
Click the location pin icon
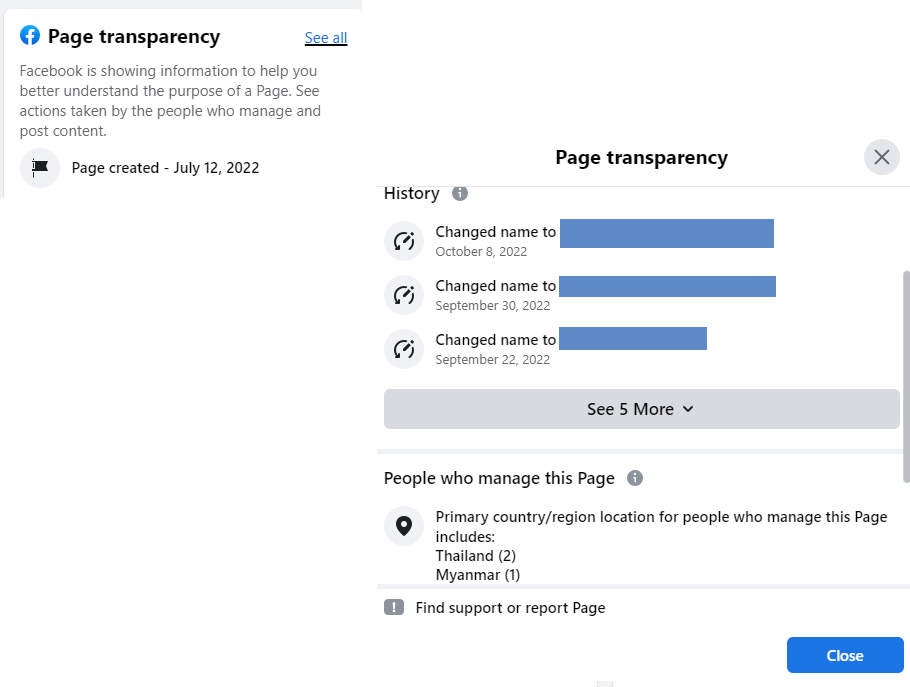pyautogui.click(x=404, y=526)
